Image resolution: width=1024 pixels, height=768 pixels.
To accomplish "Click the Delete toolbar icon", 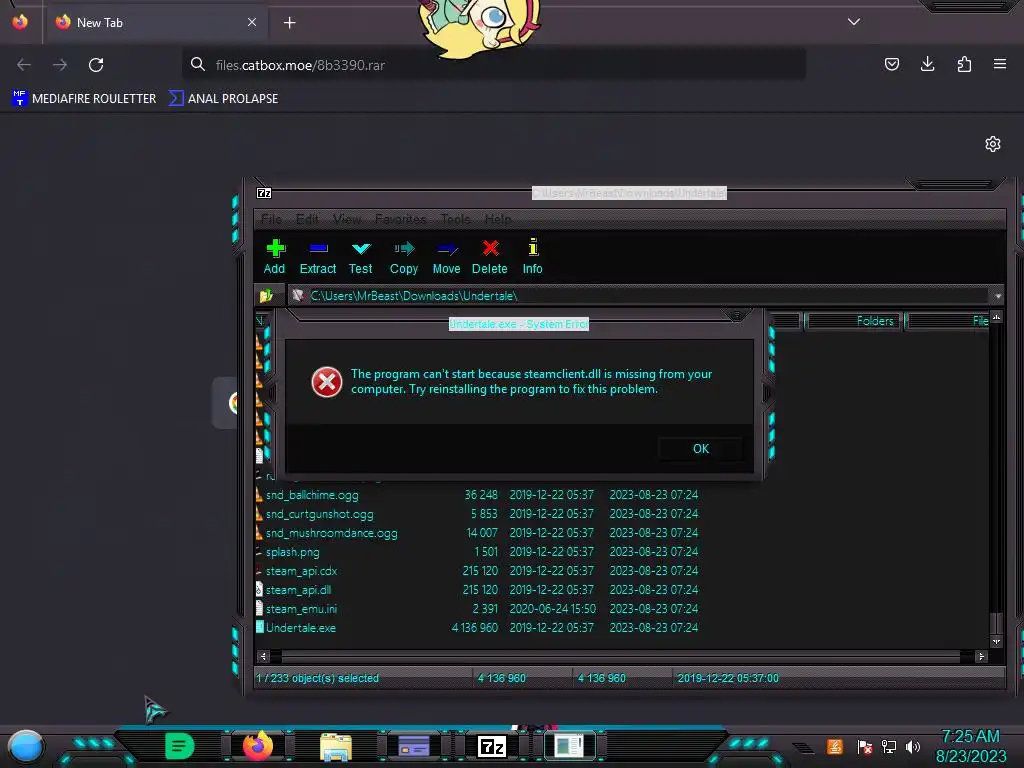I will [x=490, y=256].
